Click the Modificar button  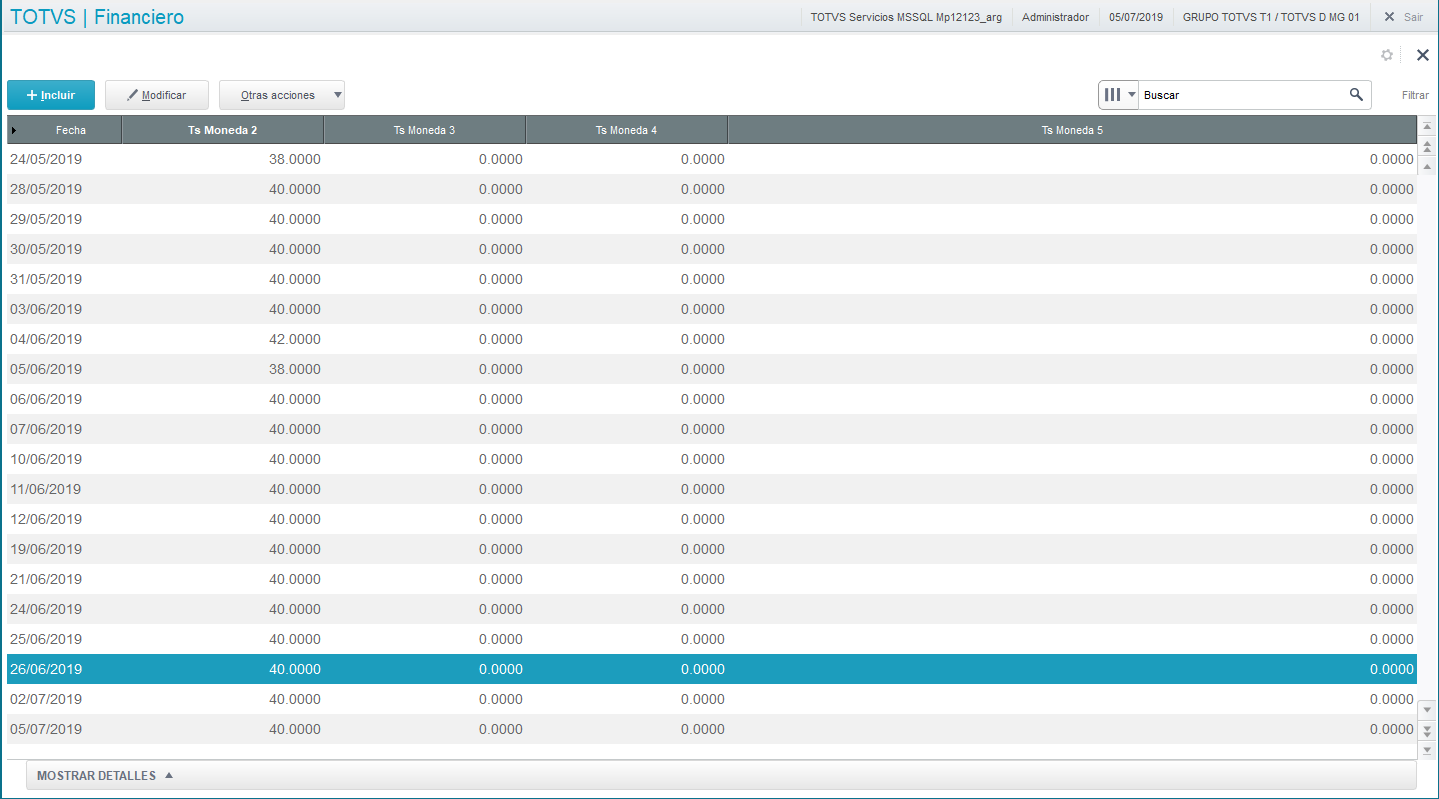point(157,95)
